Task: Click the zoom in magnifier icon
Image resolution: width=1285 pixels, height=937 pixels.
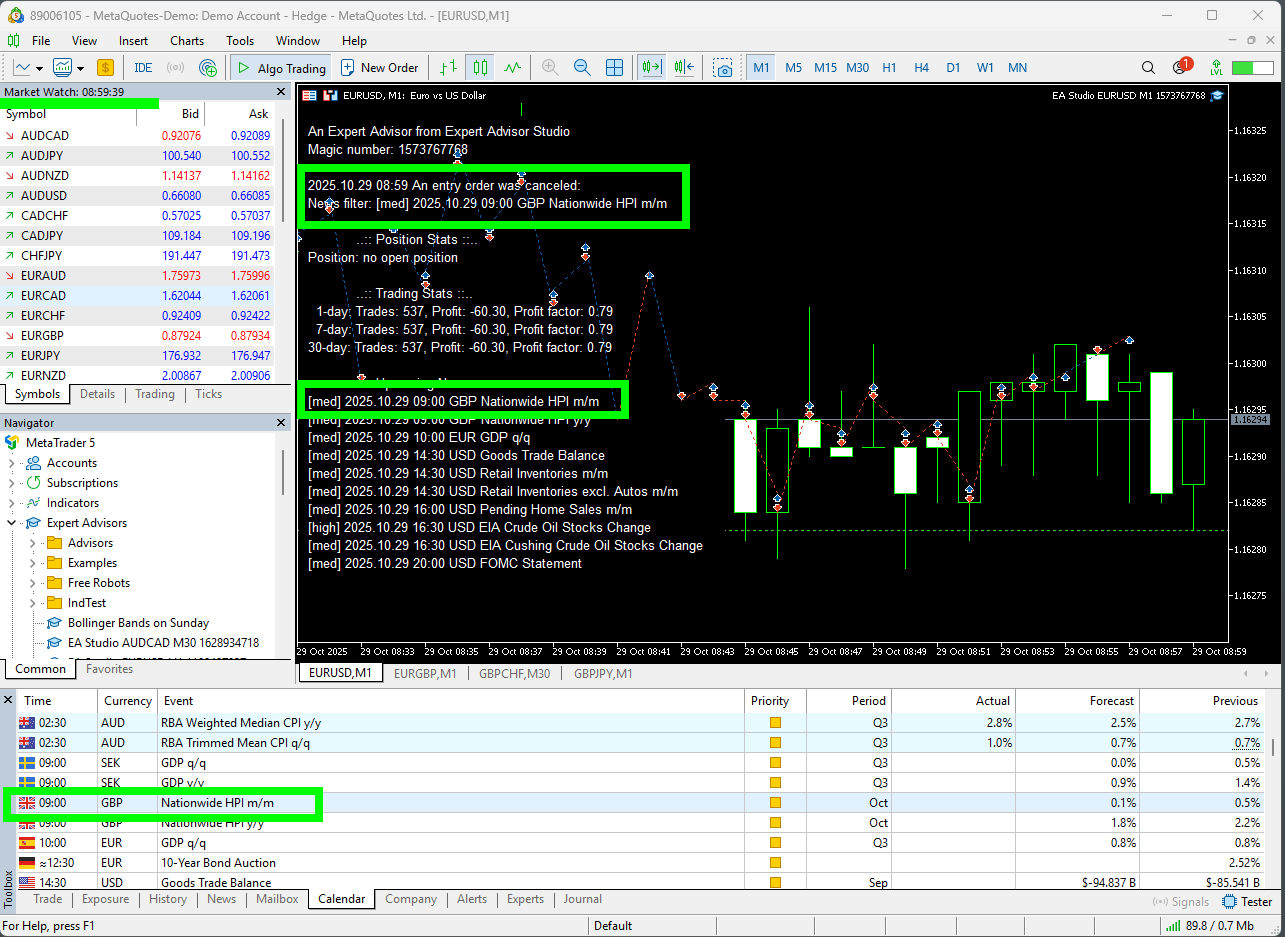Action: point(550,68)
